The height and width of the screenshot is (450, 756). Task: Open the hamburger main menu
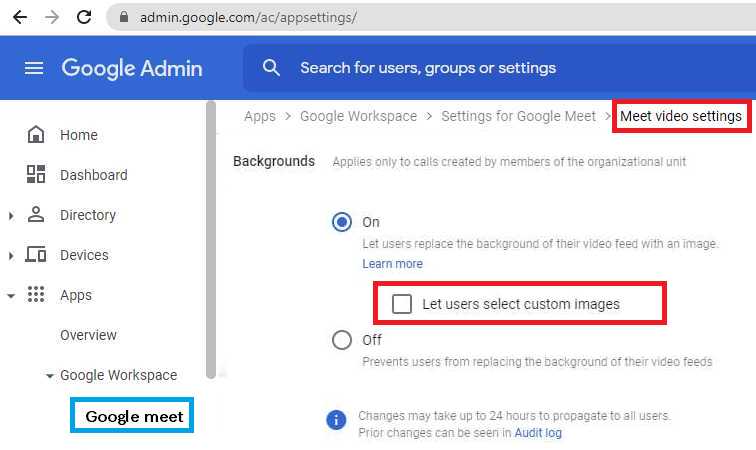[x=34, y=68]
